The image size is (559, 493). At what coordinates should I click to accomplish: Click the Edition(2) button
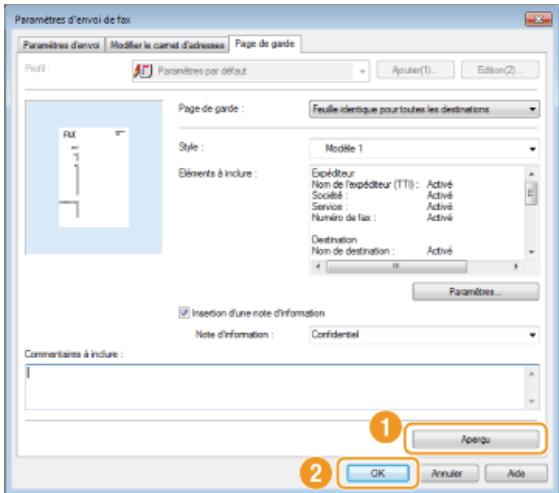pyautogui.click(x=500, y=70)
